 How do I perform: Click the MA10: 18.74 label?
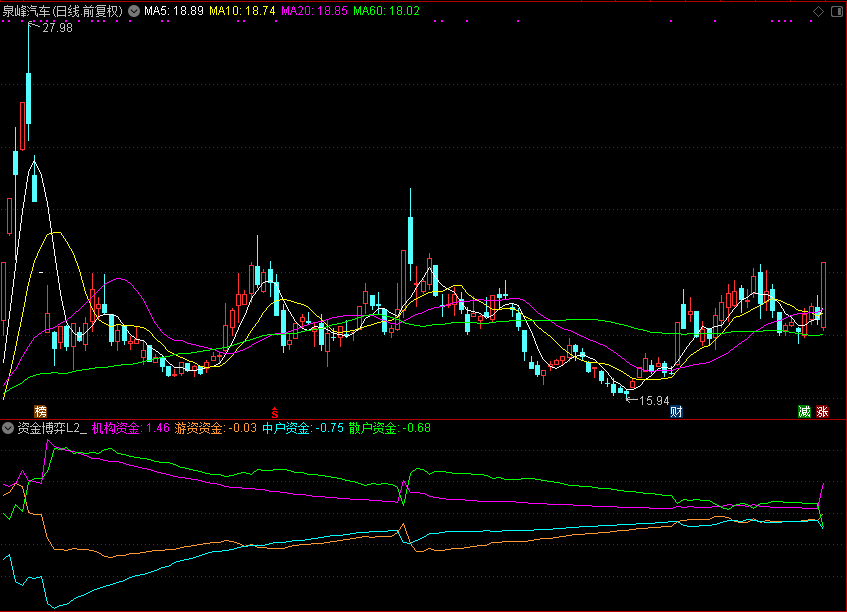242,11
